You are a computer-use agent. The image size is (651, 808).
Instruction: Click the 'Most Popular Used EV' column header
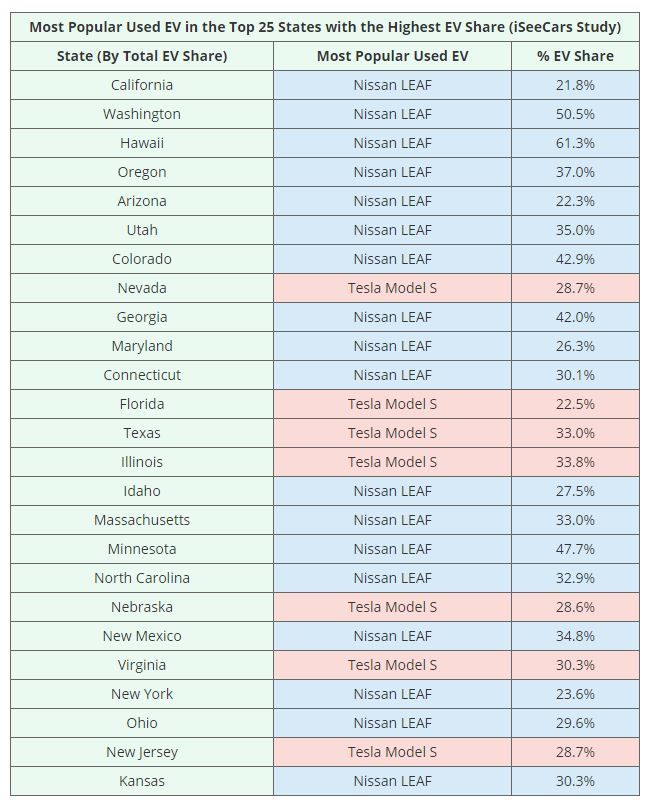click(392, 56)
